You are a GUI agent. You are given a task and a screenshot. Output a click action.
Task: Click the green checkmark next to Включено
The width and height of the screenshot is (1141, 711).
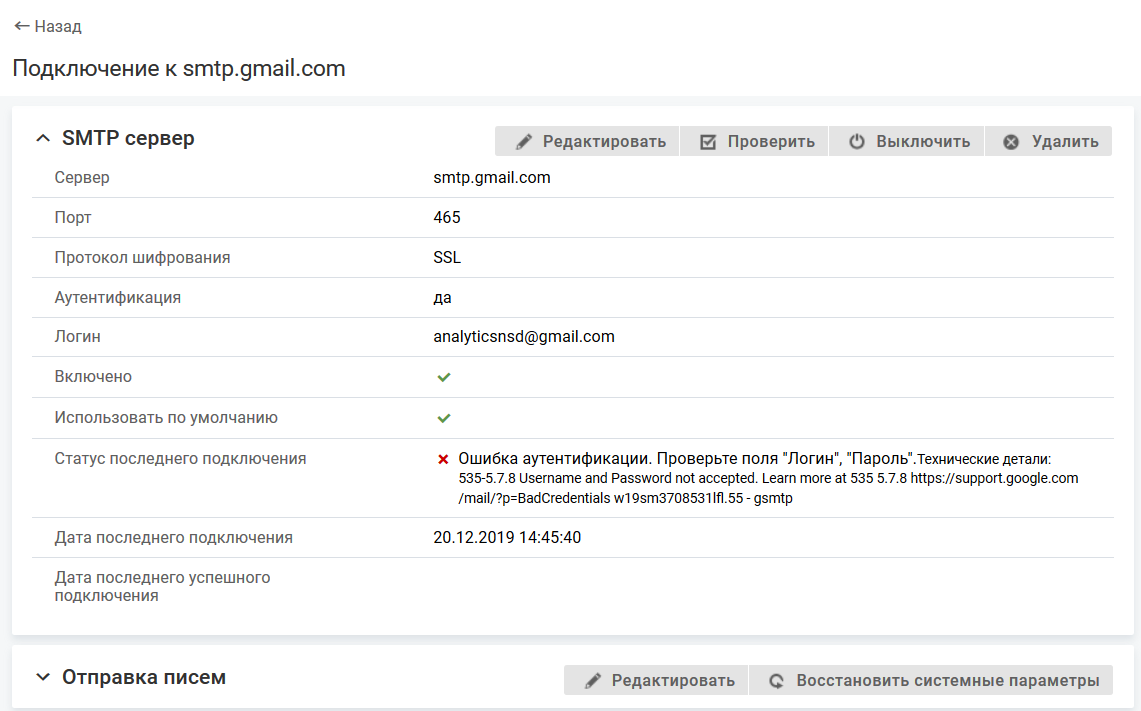tap(444, 378)
